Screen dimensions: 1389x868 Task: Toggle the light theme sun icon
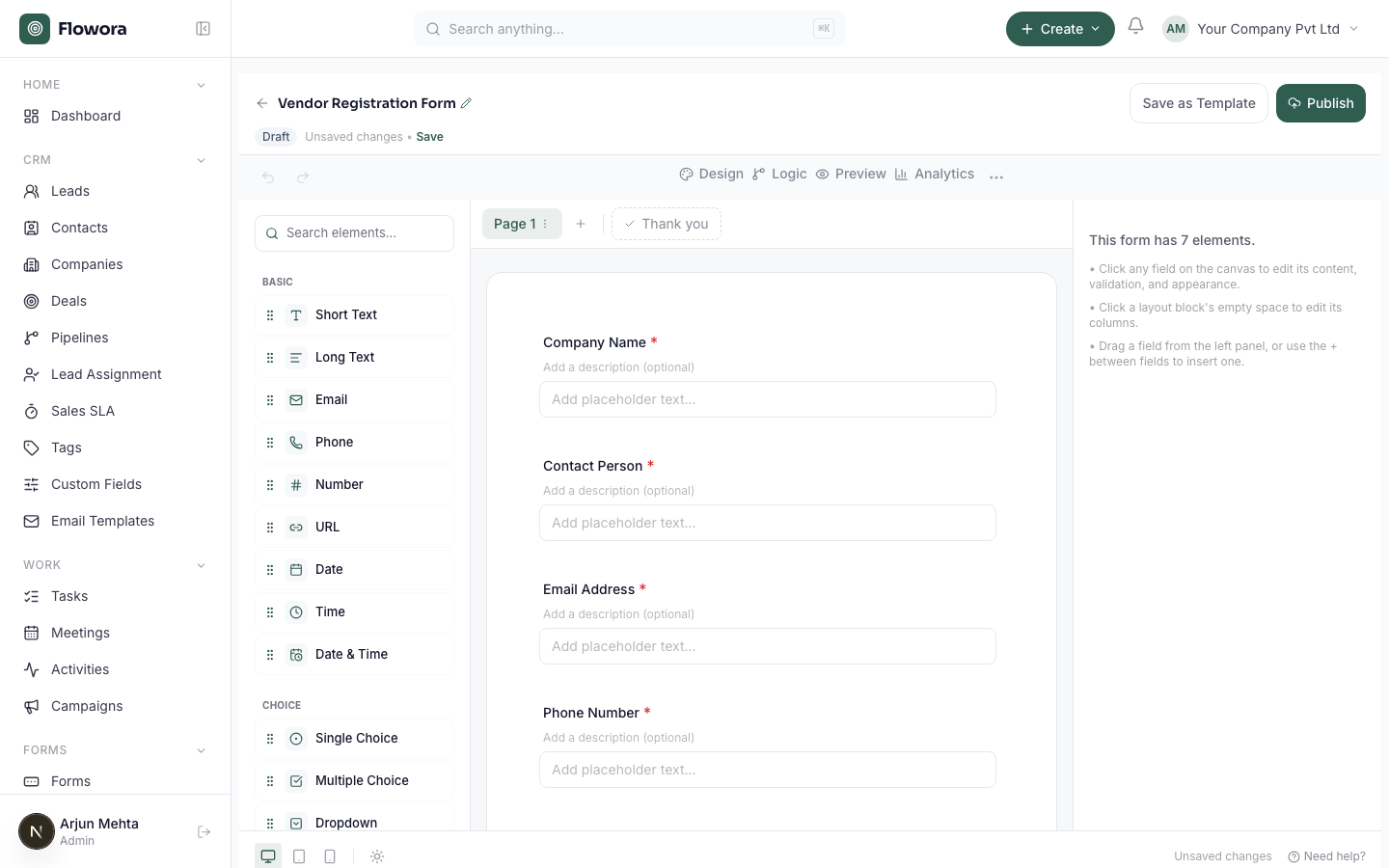377,856
